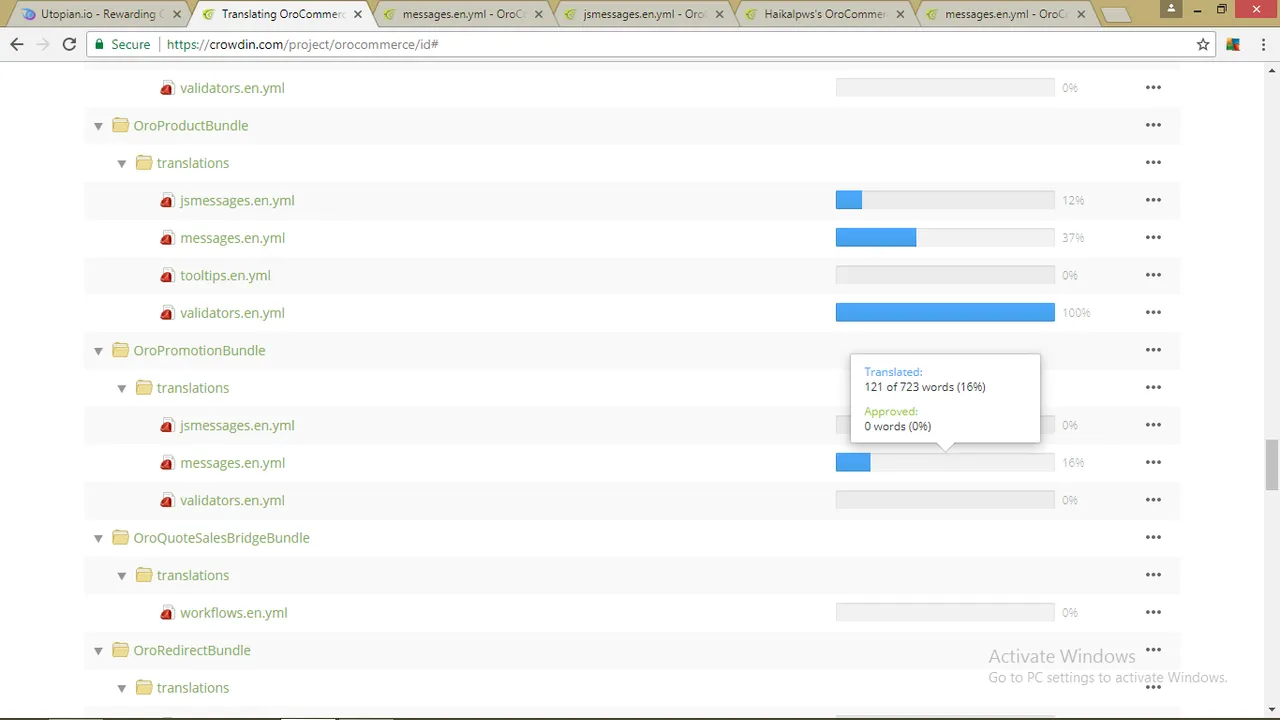Open more options for tooltips.en.yml row
Image resolution: width=1280 pixels, height=720 pixels.
pyautogui.click(x=1153, y=275)
